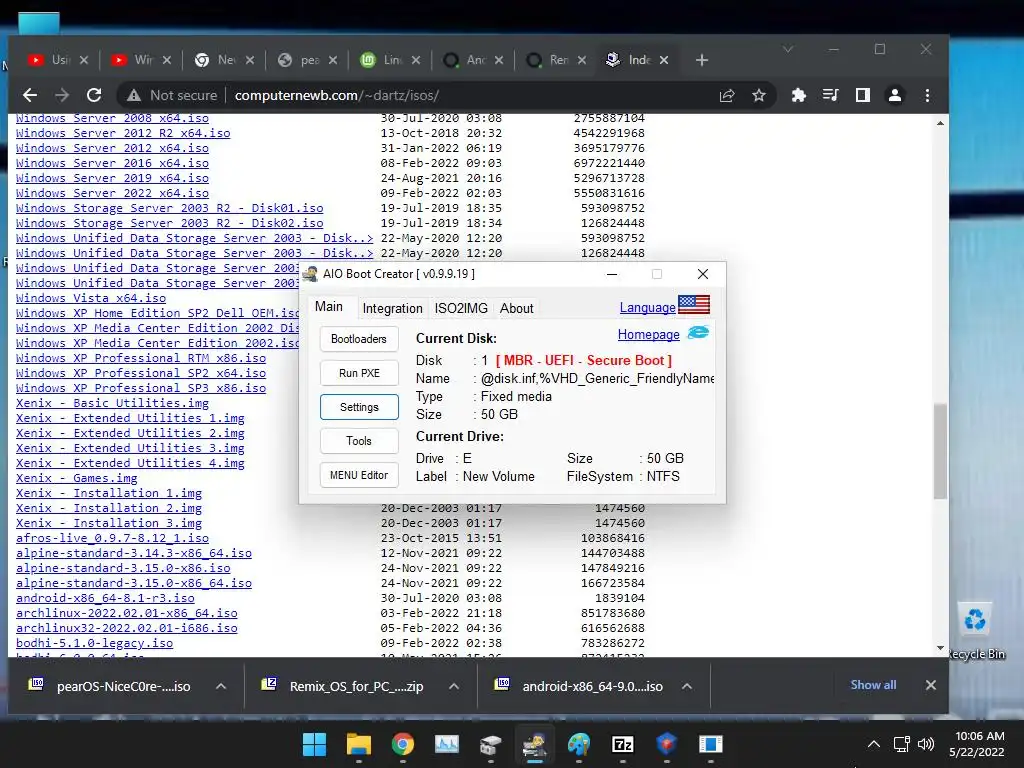Expand options for Remix_OS zip download

(x=454, y=686)
